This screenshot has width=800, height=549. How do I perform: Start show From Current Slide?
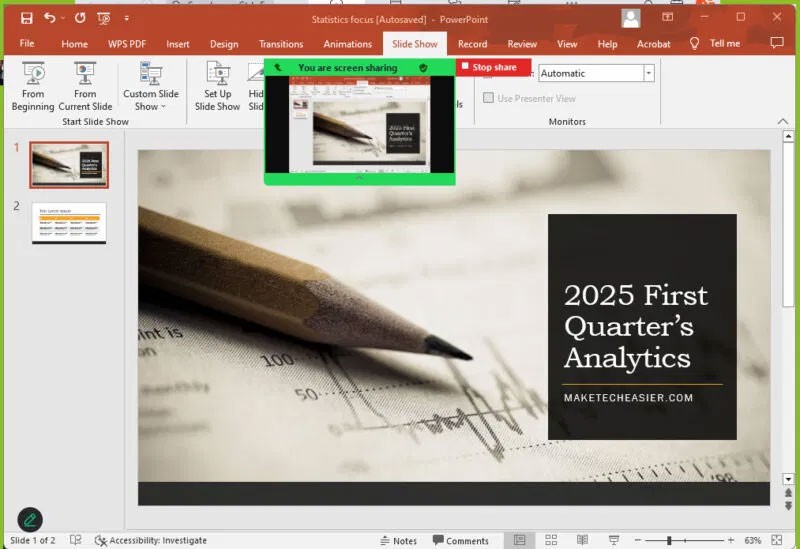tap(85, 86)
